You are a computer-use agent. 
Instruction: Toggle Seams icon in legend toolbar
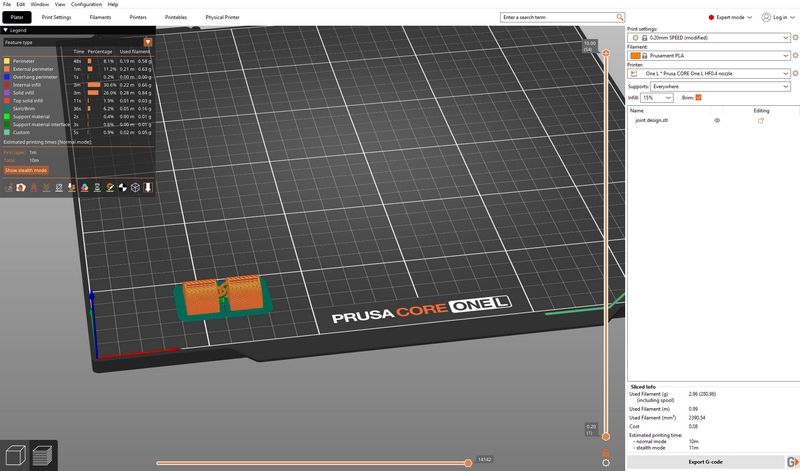(x=59, y=188)
